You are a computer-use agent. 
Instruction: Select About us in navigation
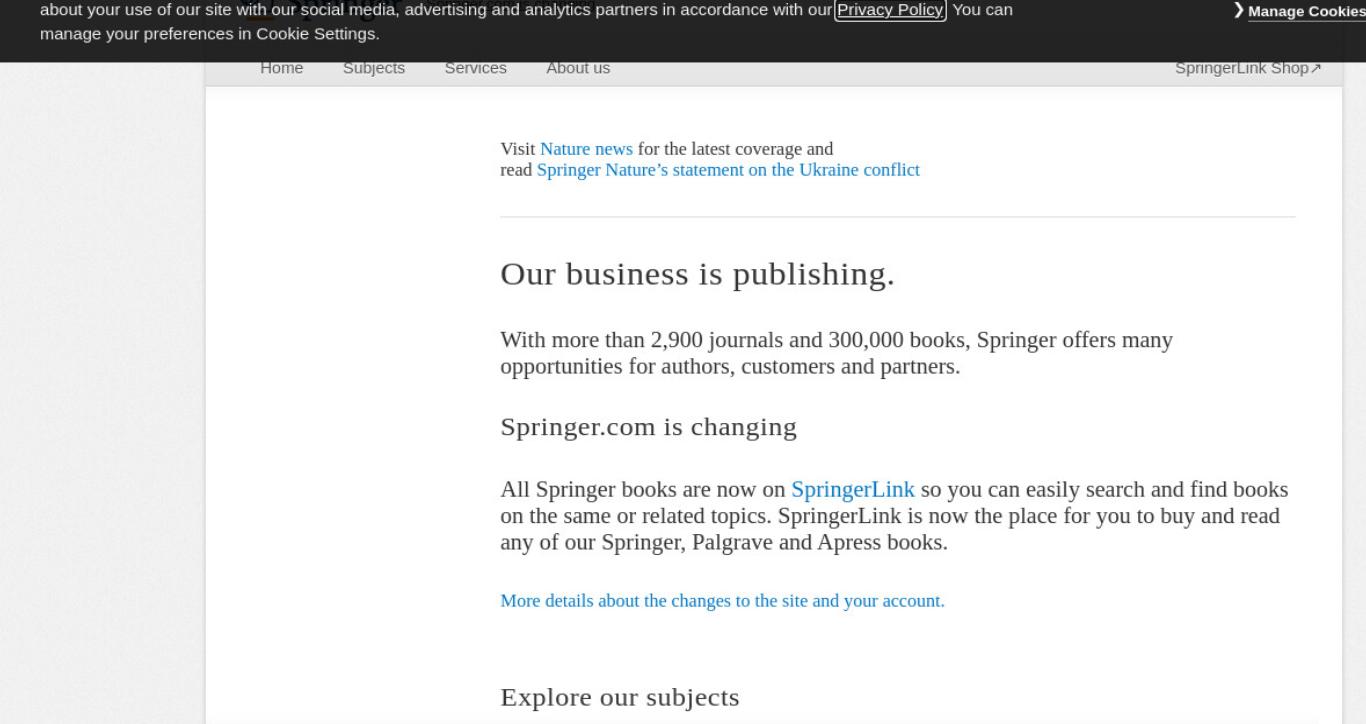578,68
